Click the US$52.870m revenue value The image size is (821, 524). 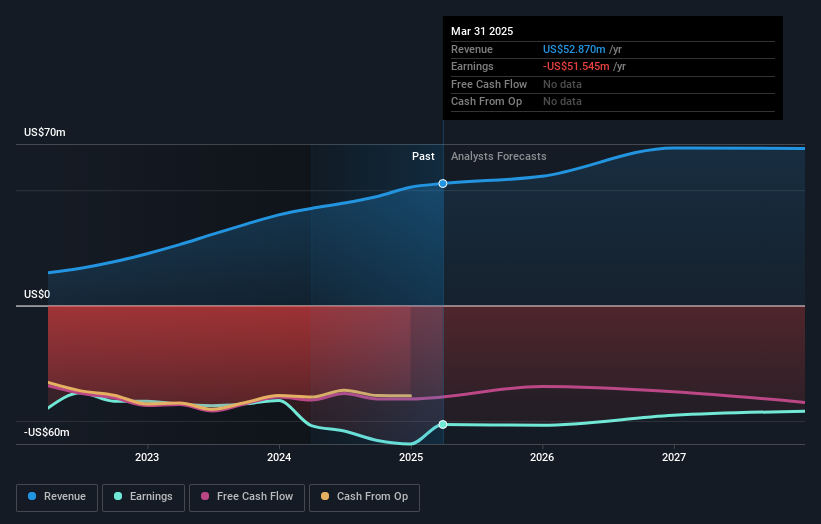(x=574, y=49)
